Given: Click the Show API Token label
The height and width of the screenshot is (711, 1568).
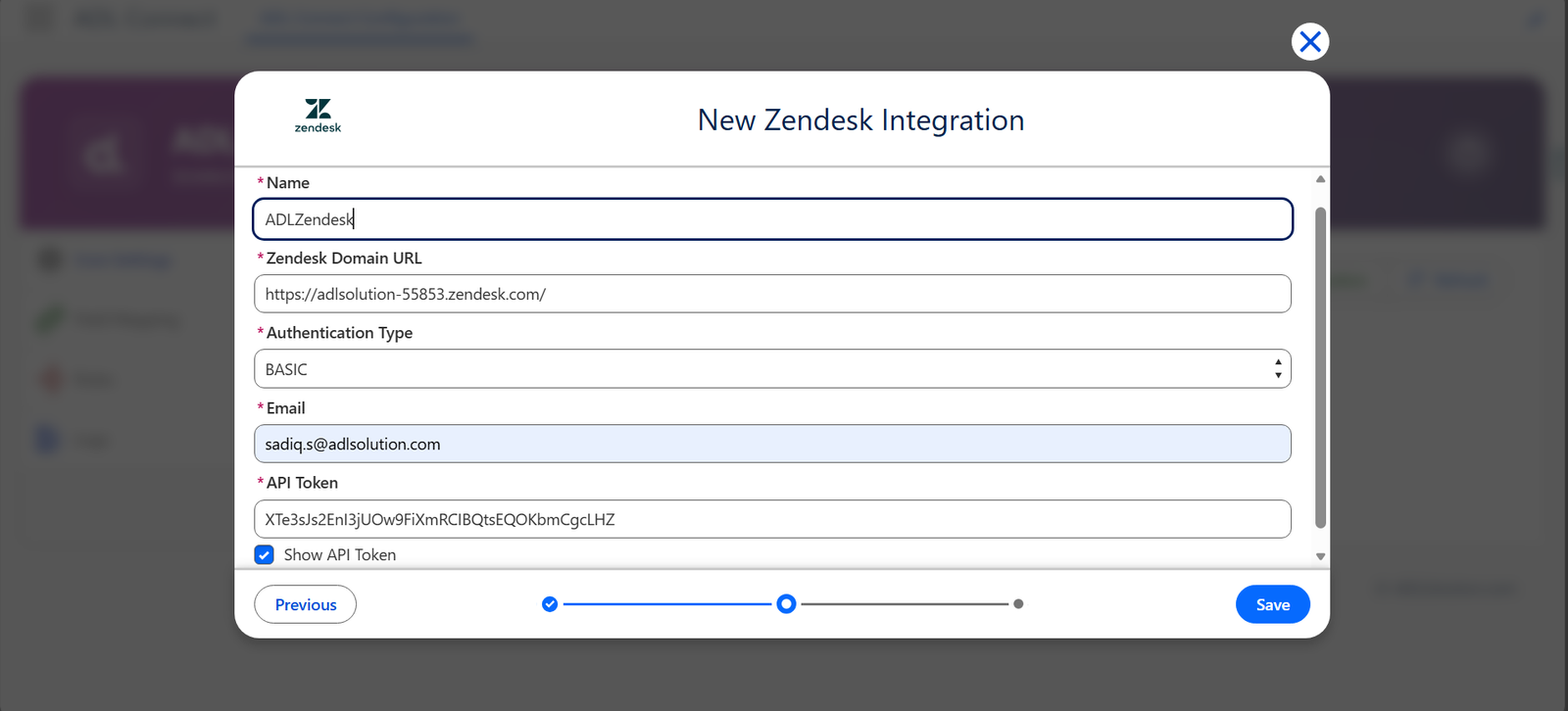Looking at the screenshot, I should pyautogui.click(x=340, y=554).
